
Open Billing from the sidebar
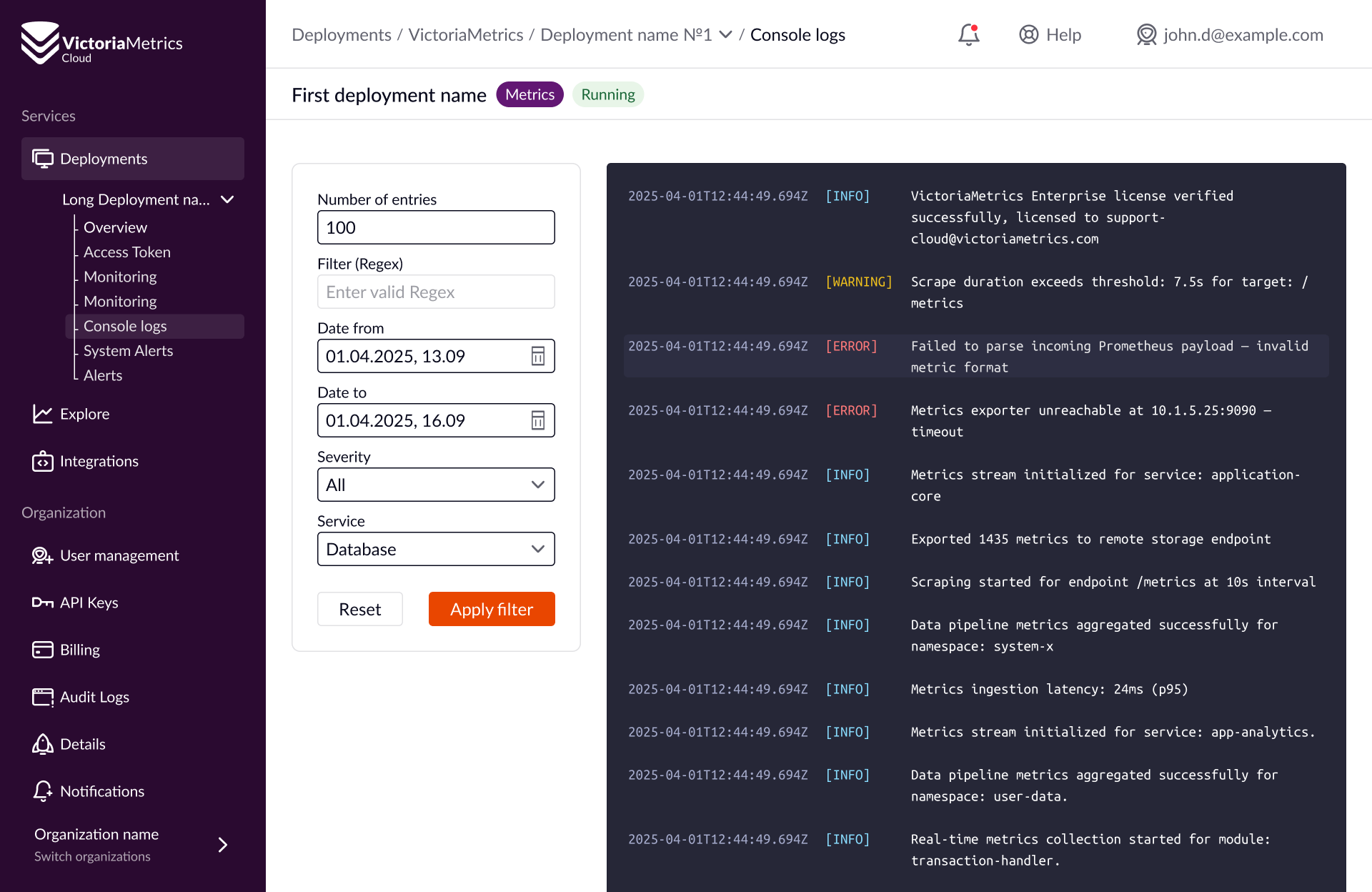point(79,650)
